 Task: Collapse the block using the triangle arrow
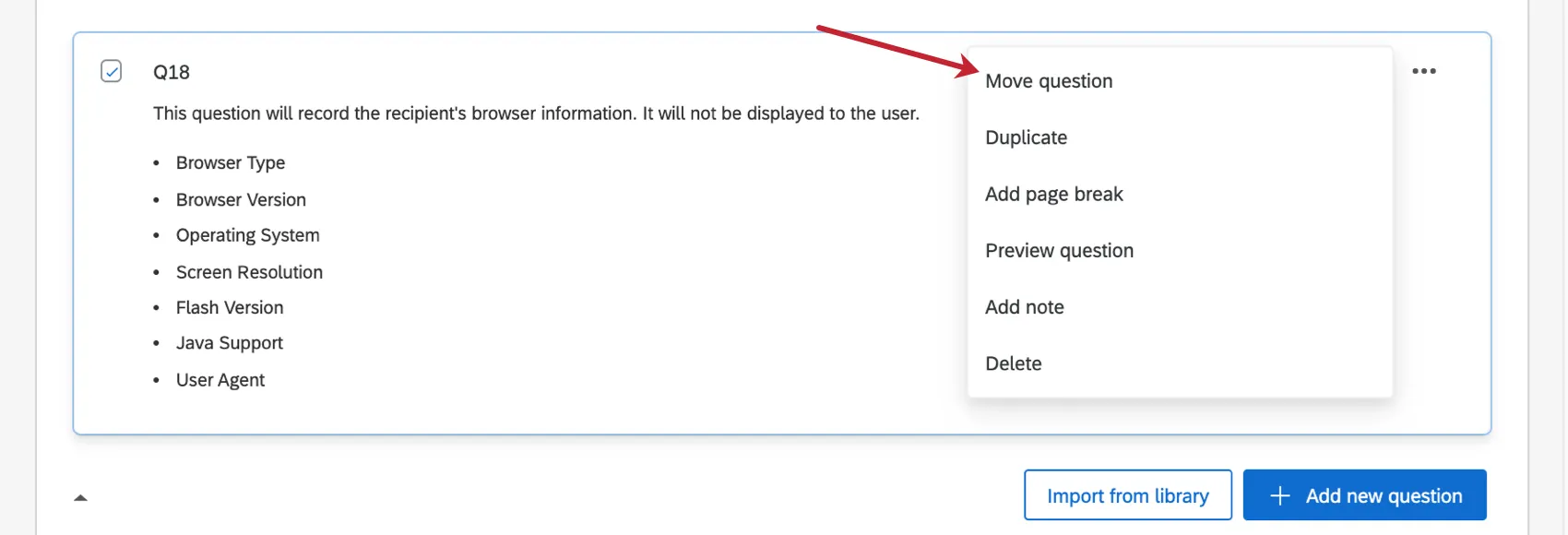[x=80, y=498]
